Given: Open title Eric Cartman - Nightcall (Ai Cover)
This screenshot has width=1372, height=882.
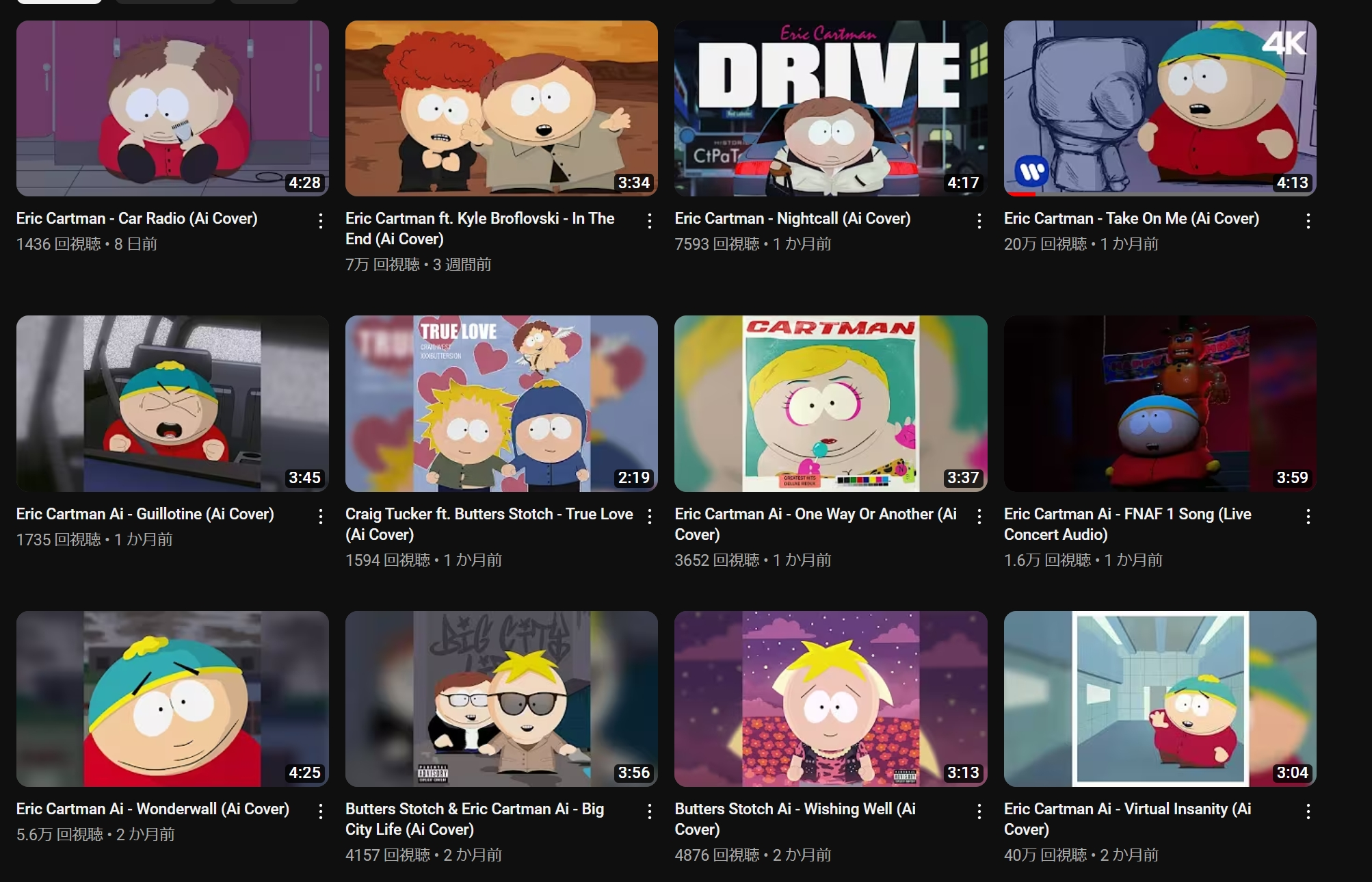Looking at the screenshot, I should (793, 218).
